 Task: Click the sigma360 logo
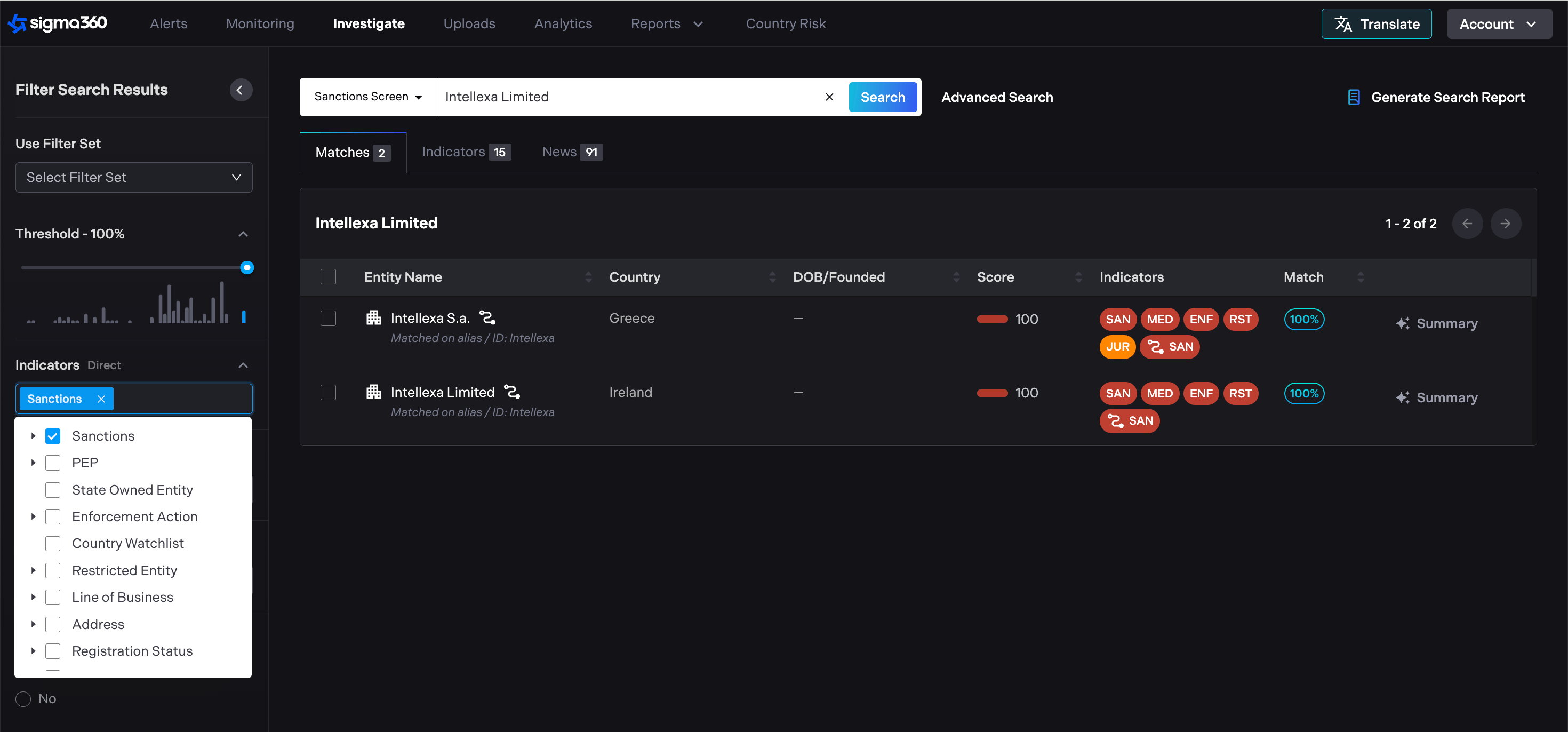[x=57, y=23]
